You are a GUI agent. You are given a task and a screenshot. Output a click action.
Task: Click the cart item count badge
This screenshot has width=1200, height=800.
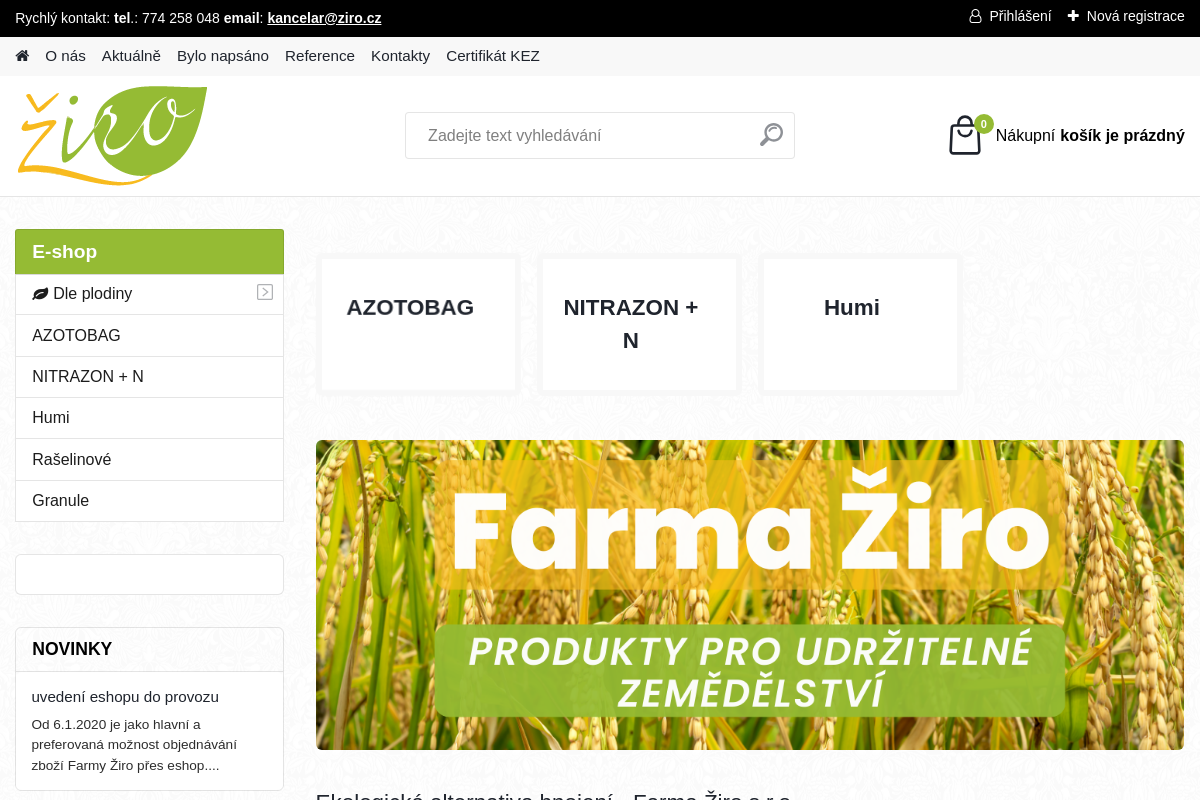tap(984, 124)
